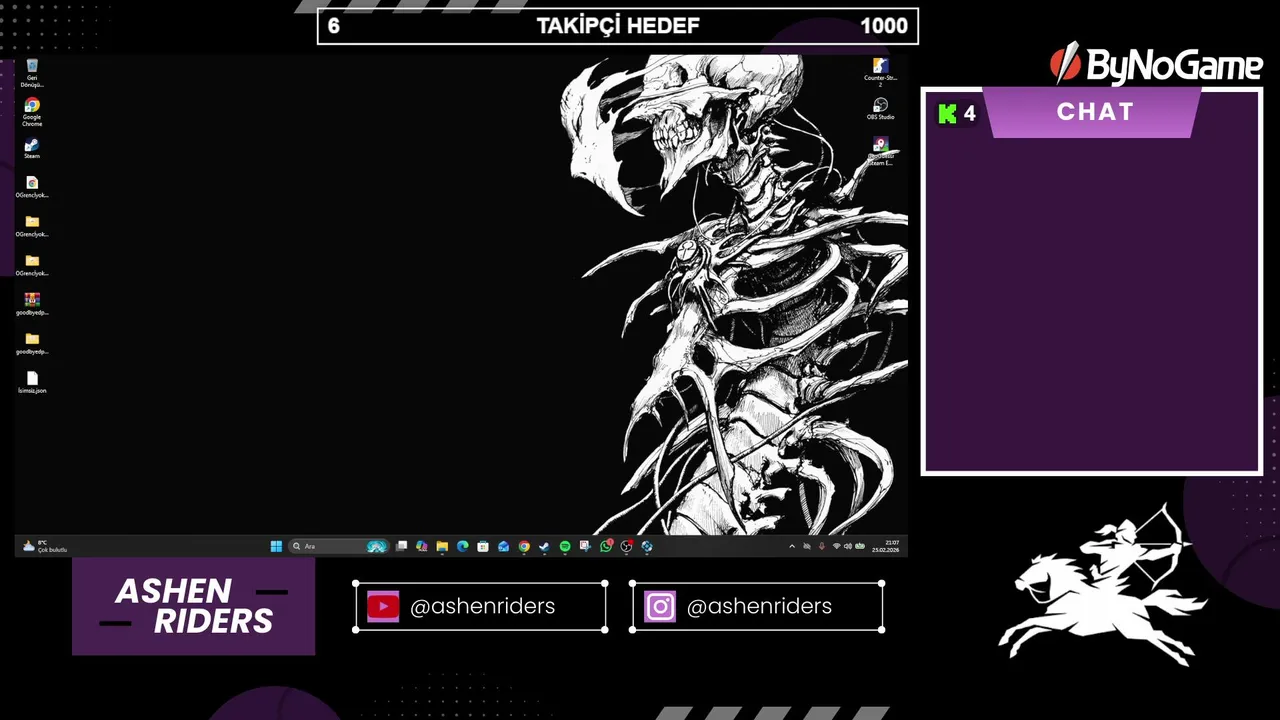1280x720 pixels.
Task: Click the Kick viewer count showing 4
Action: coord(957,114)
